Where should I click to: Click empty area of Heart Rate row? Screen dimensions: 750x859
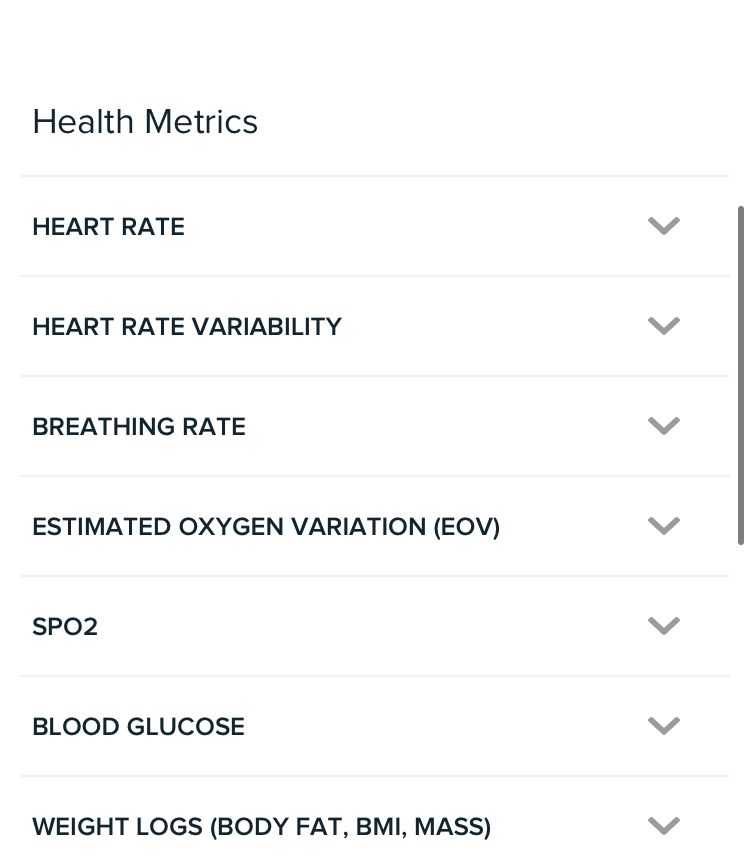420,227
